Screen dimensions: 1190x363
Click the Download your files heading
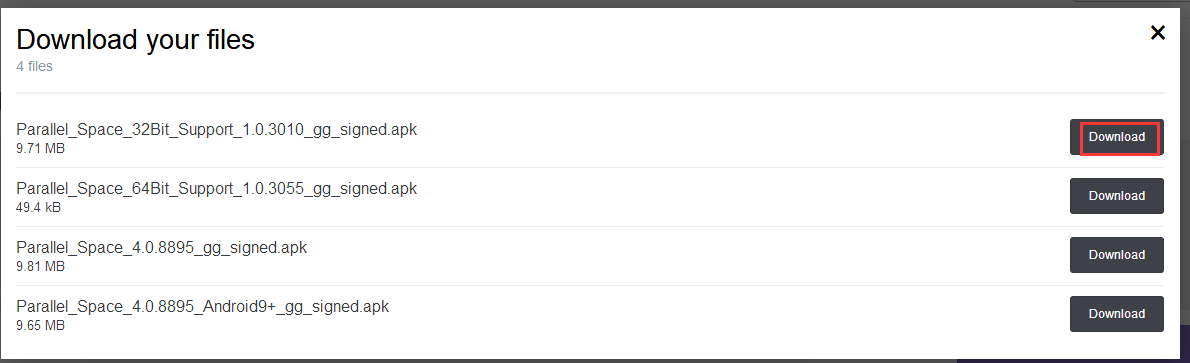pos(135,39)
